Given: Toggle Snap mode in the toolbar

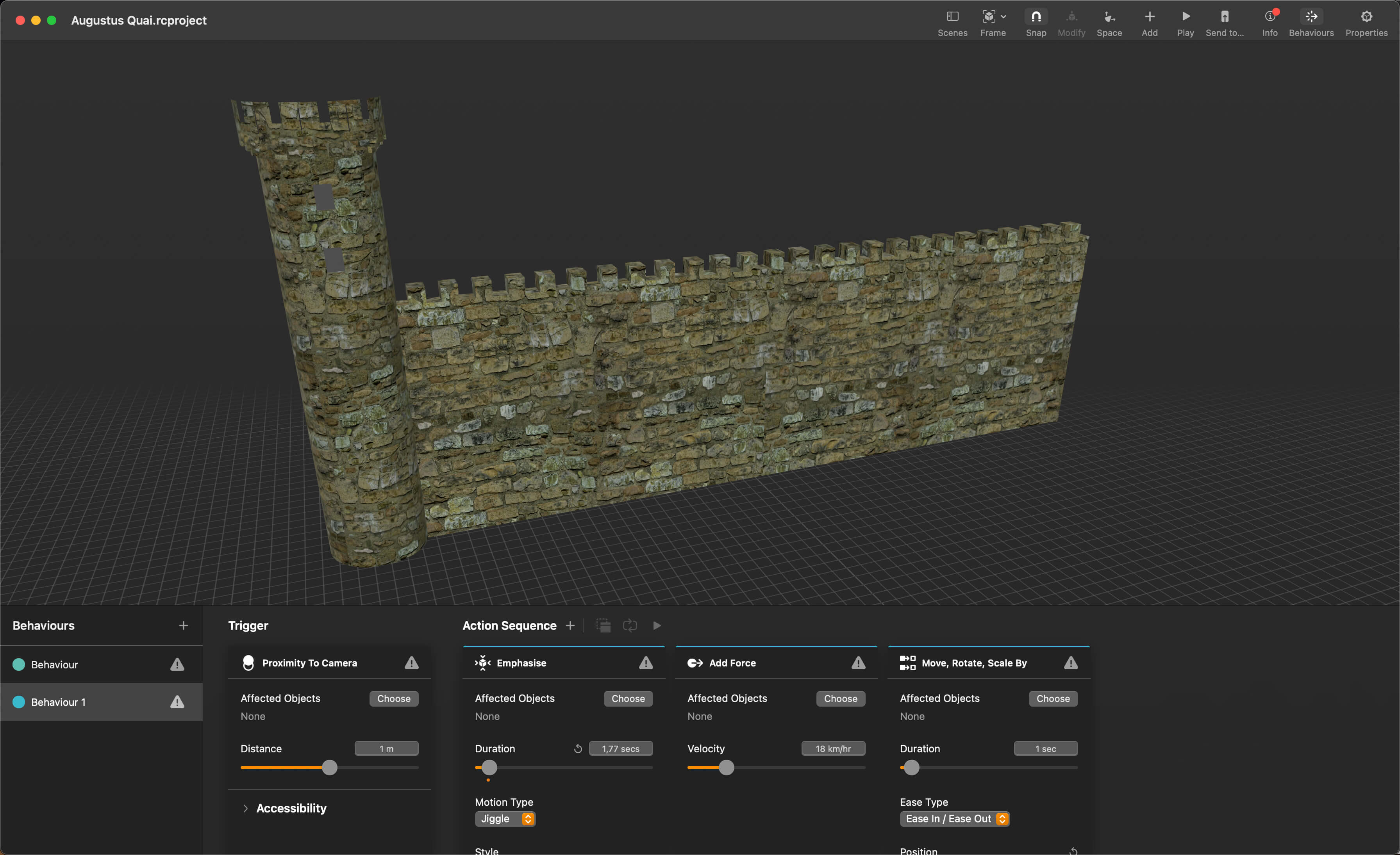Looking at the screenshot, I should tap(1035, 21).
